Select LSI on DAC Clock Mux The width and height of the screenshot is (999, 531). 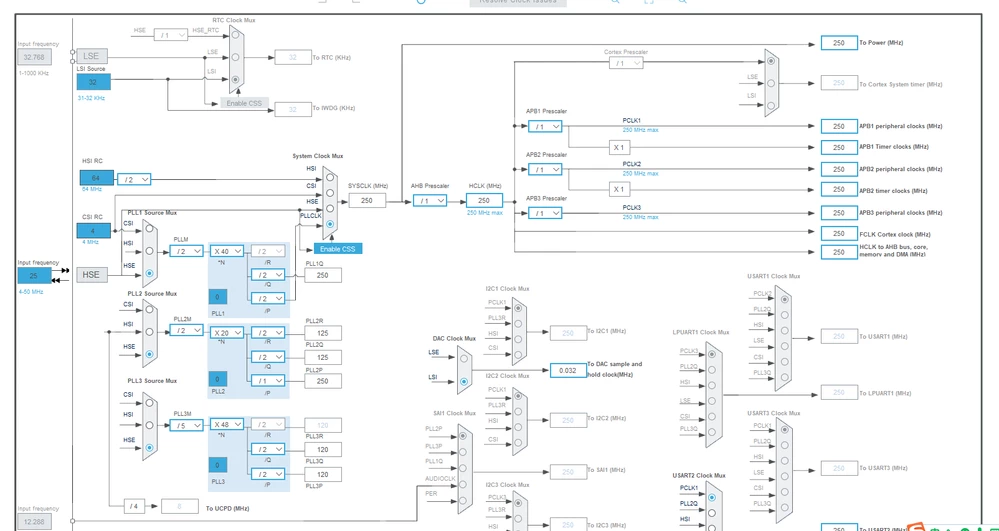pos(464,381)
